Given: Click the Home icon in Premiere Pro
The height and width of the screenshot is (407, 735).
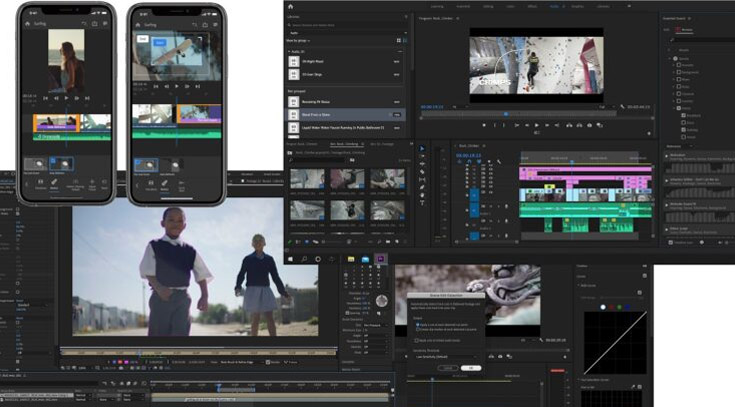Looking at the screenshot, I should (x=289, y=7).
